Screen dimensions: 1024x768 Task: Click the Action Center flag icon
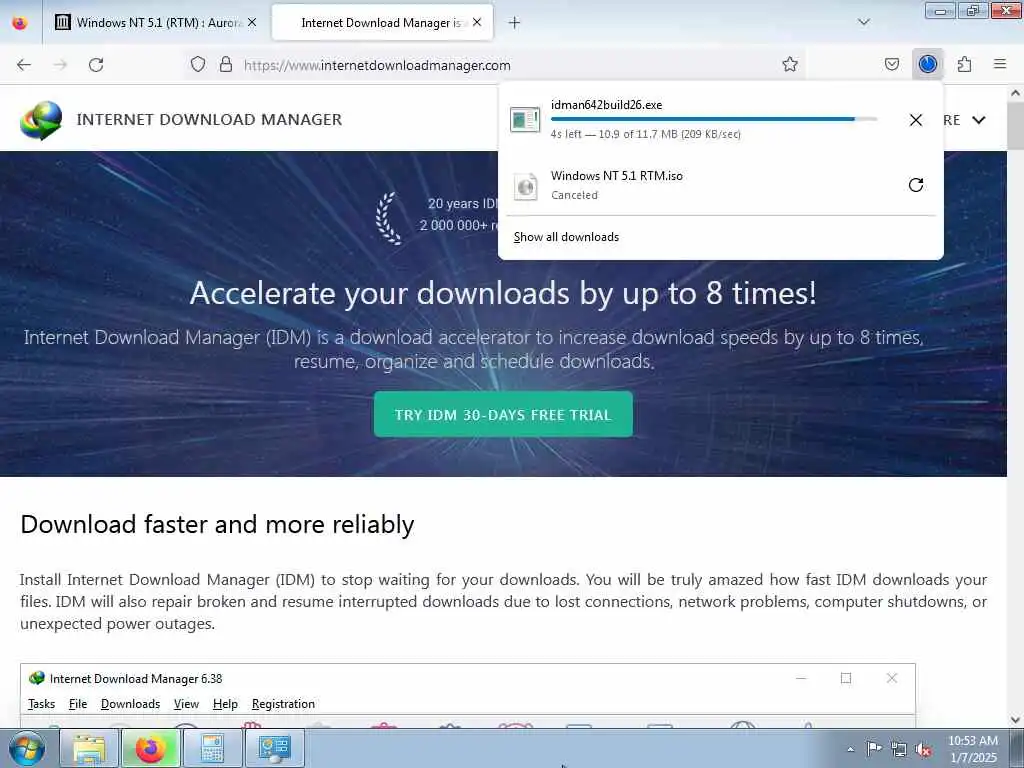874,749
